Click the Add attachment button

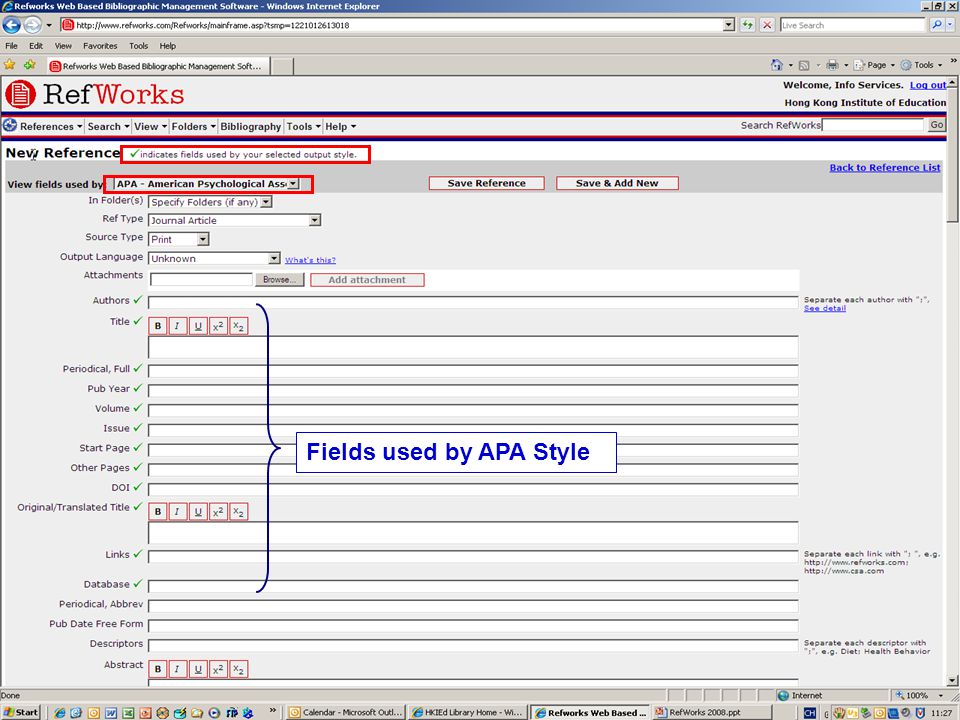click(x=367, y=280)
